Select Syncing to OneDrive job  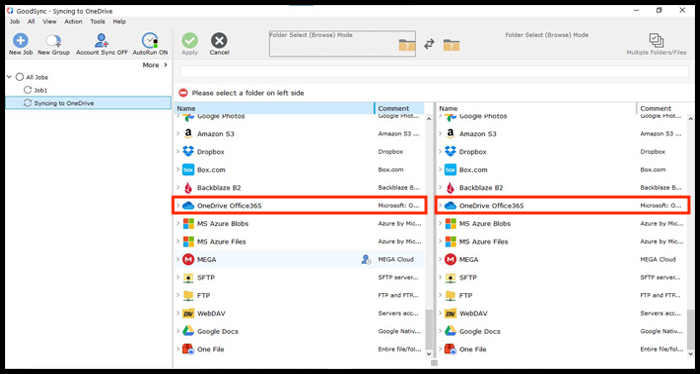(x=88, y=103)
